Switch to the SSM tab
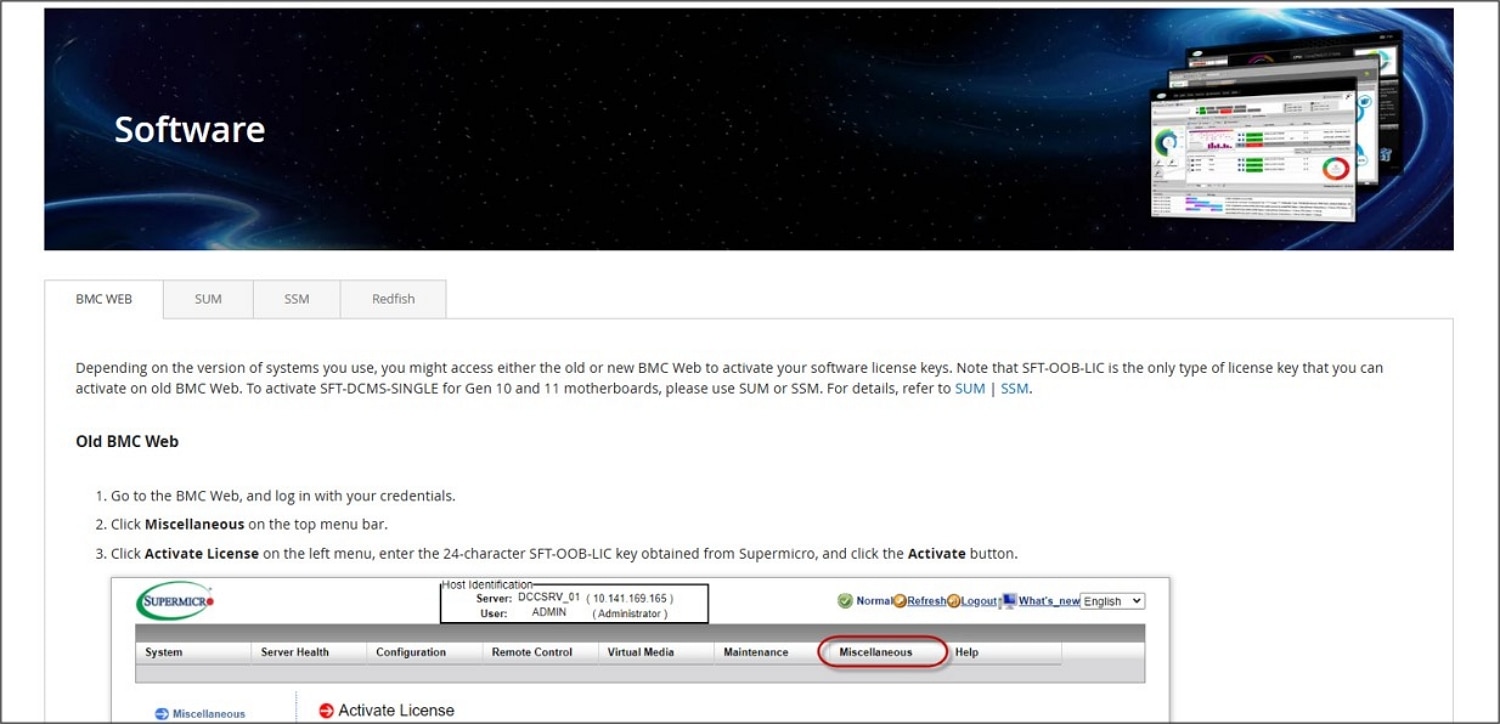Viewport: 1500px width, 724px height. pos(297,299)
